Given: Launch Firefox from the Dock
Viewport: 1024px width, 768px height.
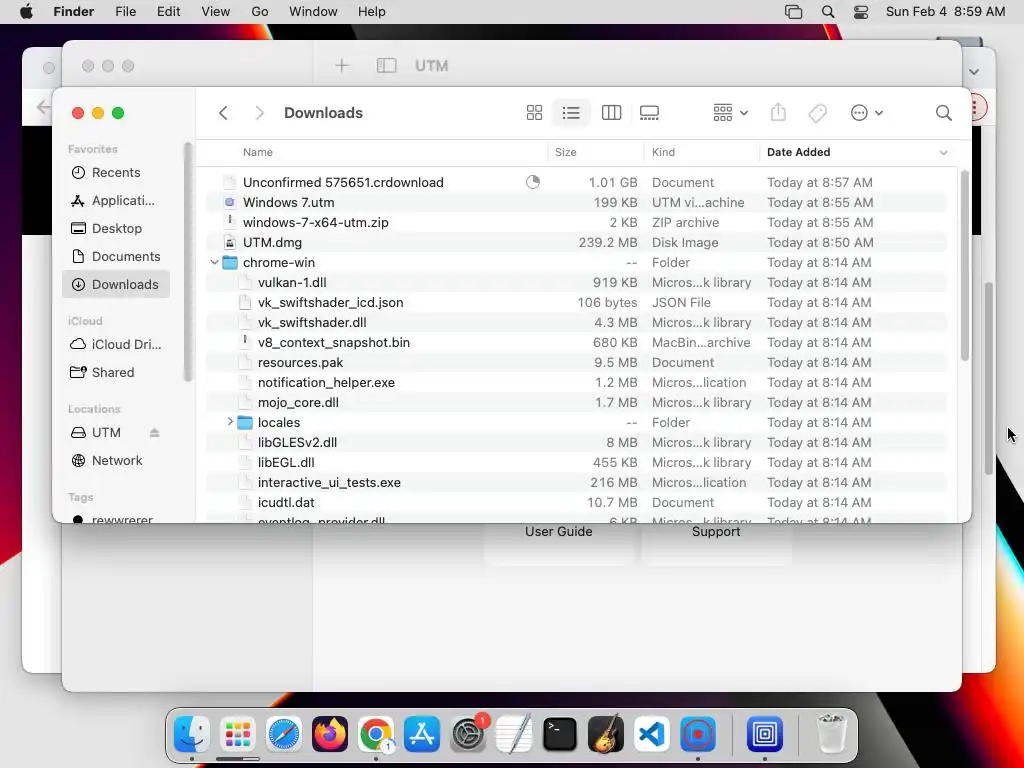Looking at the screenshot, I should [329, 735].
